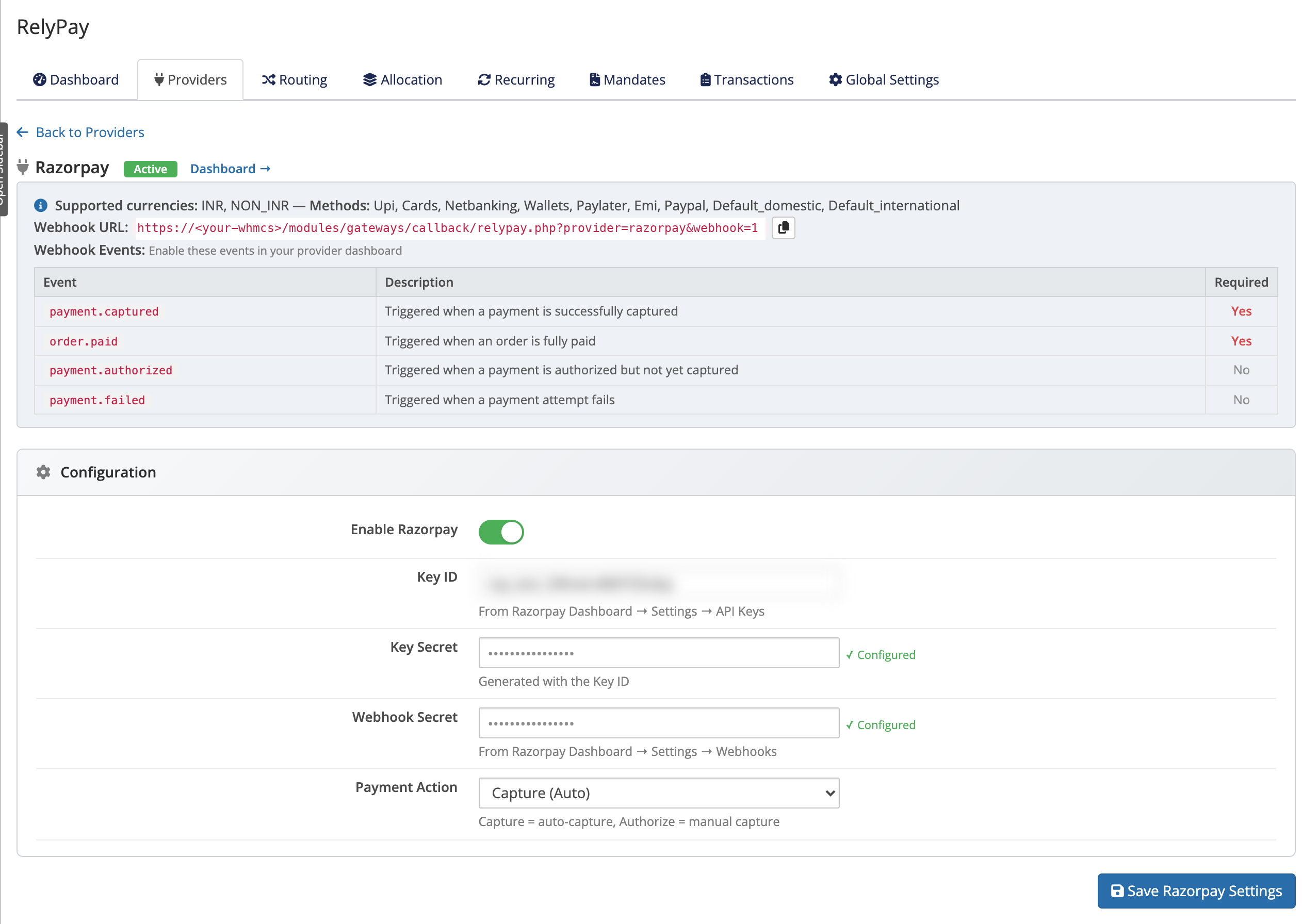This screenshot has width=1302, height=924.
Task: Open the Transactions tab
Action: [x=746, y=79]
